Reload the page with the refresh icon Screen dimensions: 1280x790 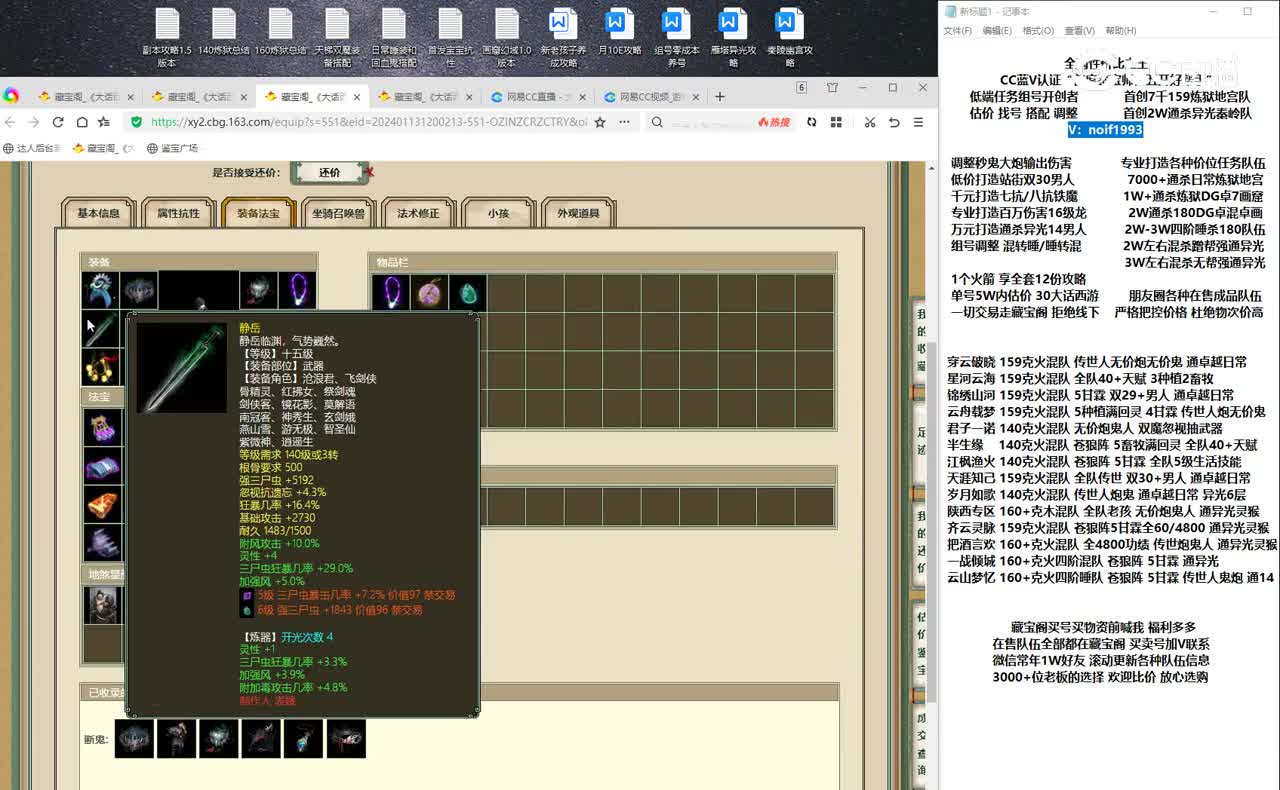point(58,122)
